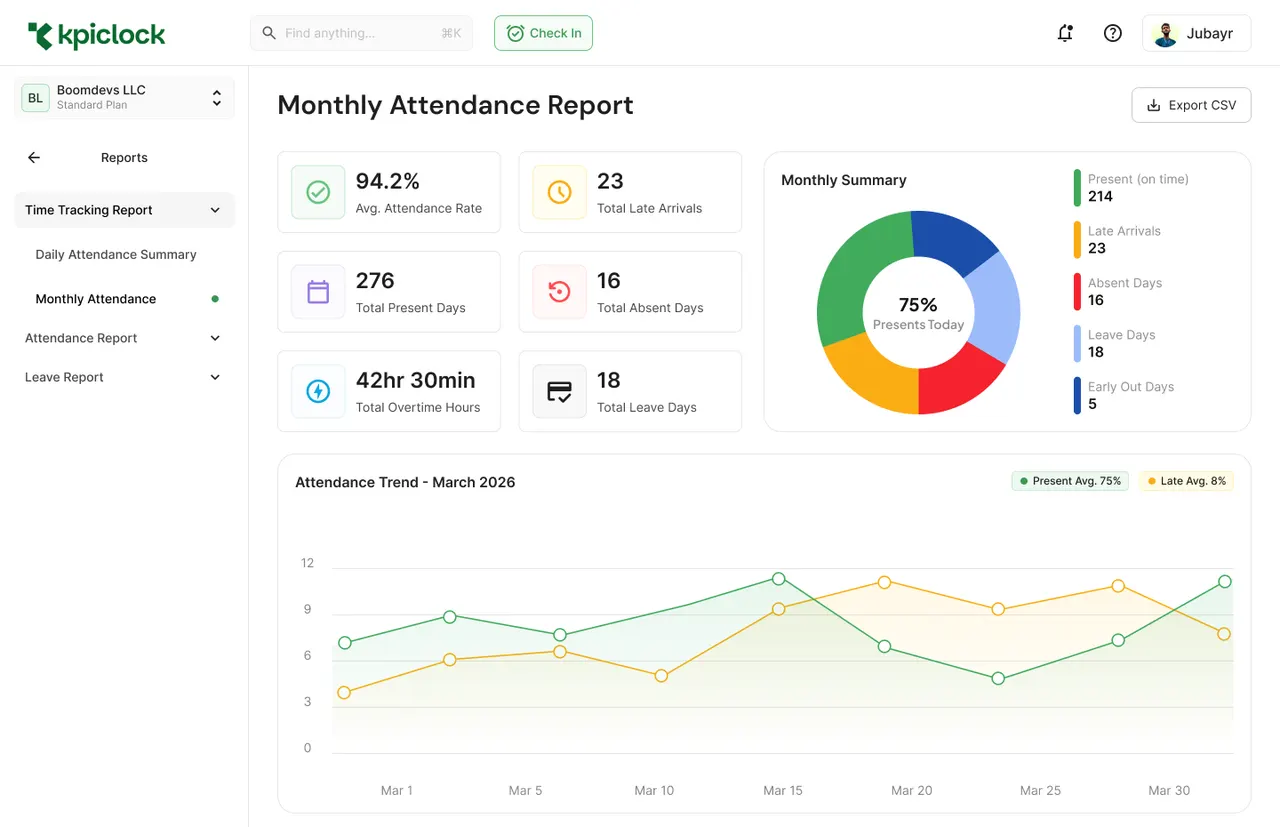Viewport: 1280px width, 827px height.
Task: Click the Mar 15 axis label
Action: [783, 790]
